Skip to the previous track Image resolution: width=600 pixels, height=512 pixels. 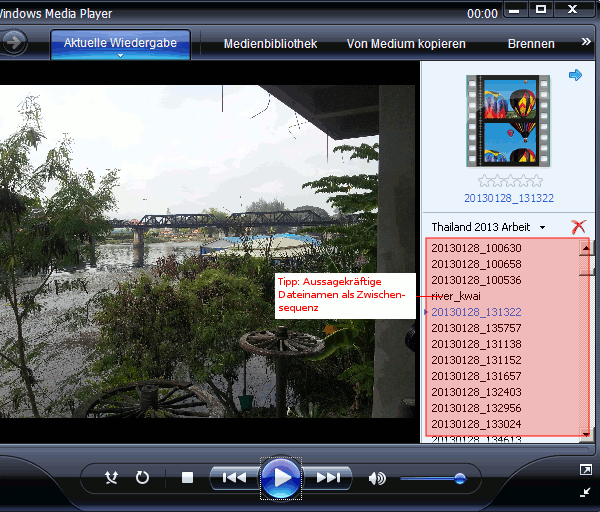pyautogui.click(x=234, y=478)
